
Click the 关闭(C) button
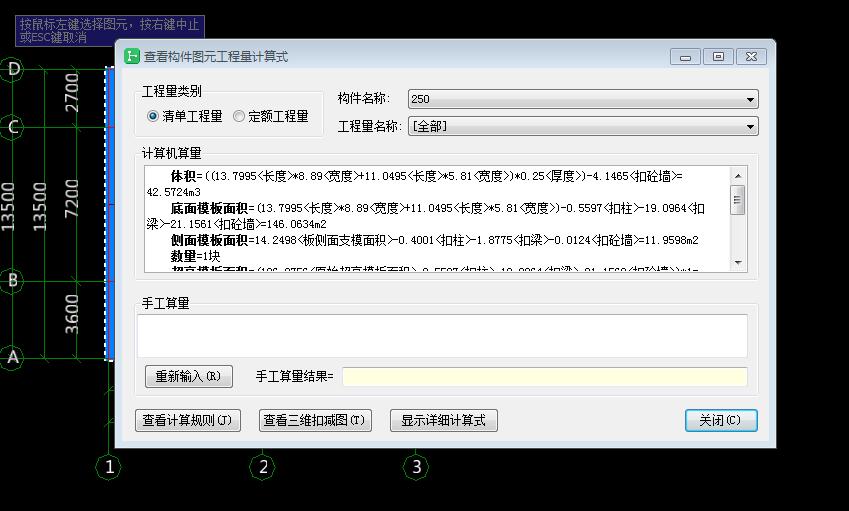pyautogui.click(x=721, y=420)
